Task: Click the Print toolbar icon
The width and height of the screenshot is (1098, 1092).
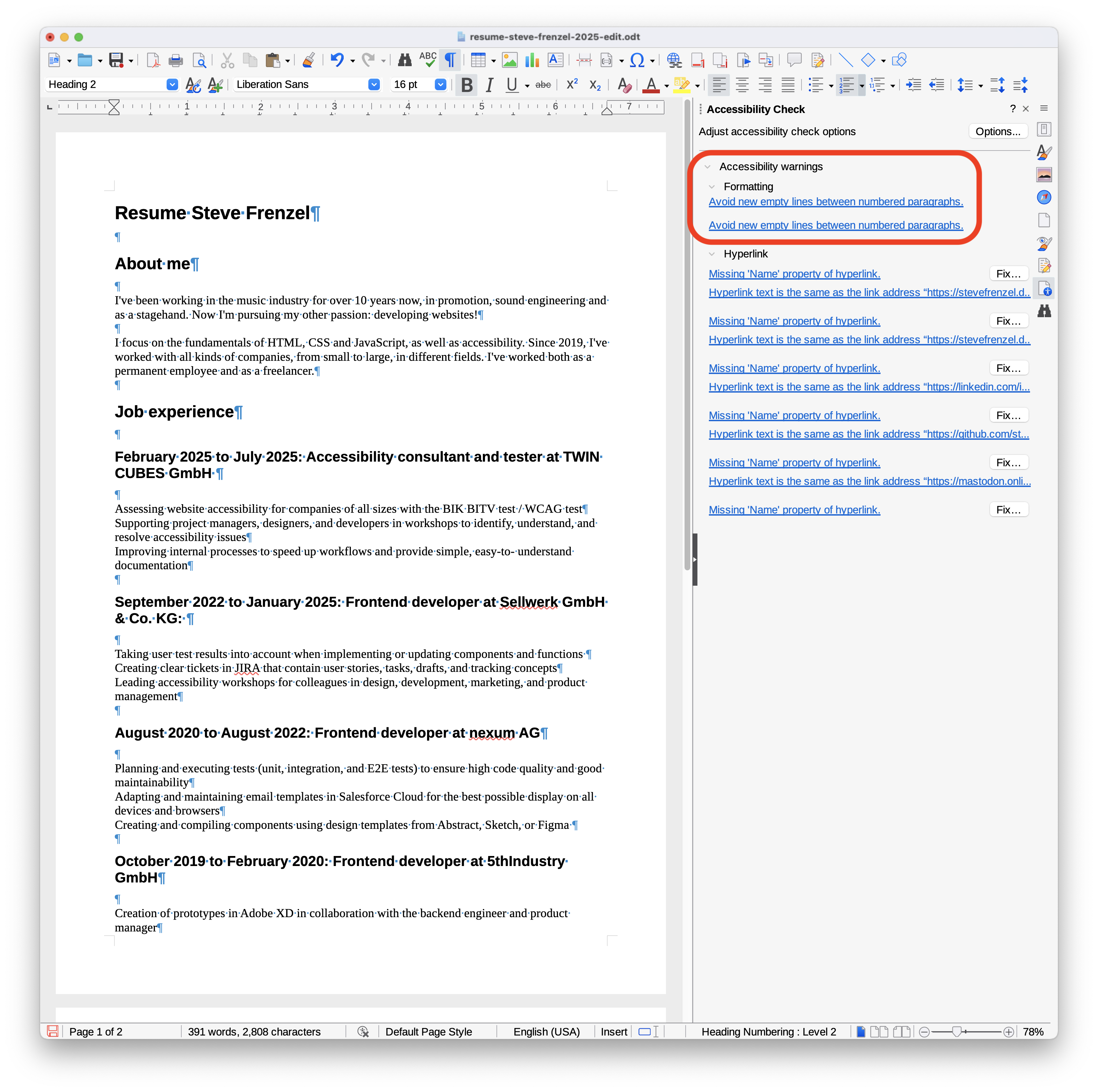Action: [x=176, y=60]
